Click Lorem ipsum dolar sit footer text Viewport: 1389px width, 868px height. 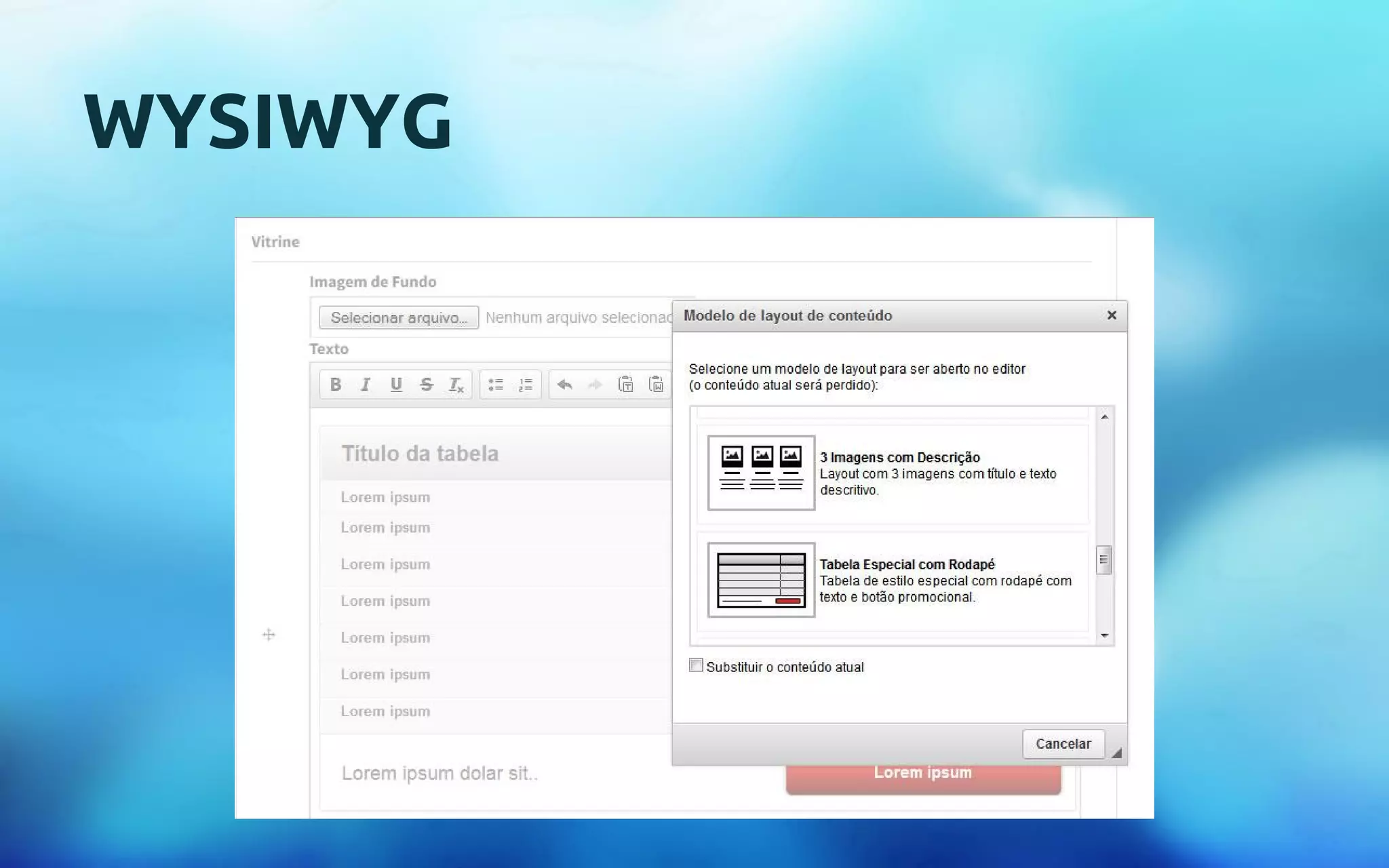point(439,773)
